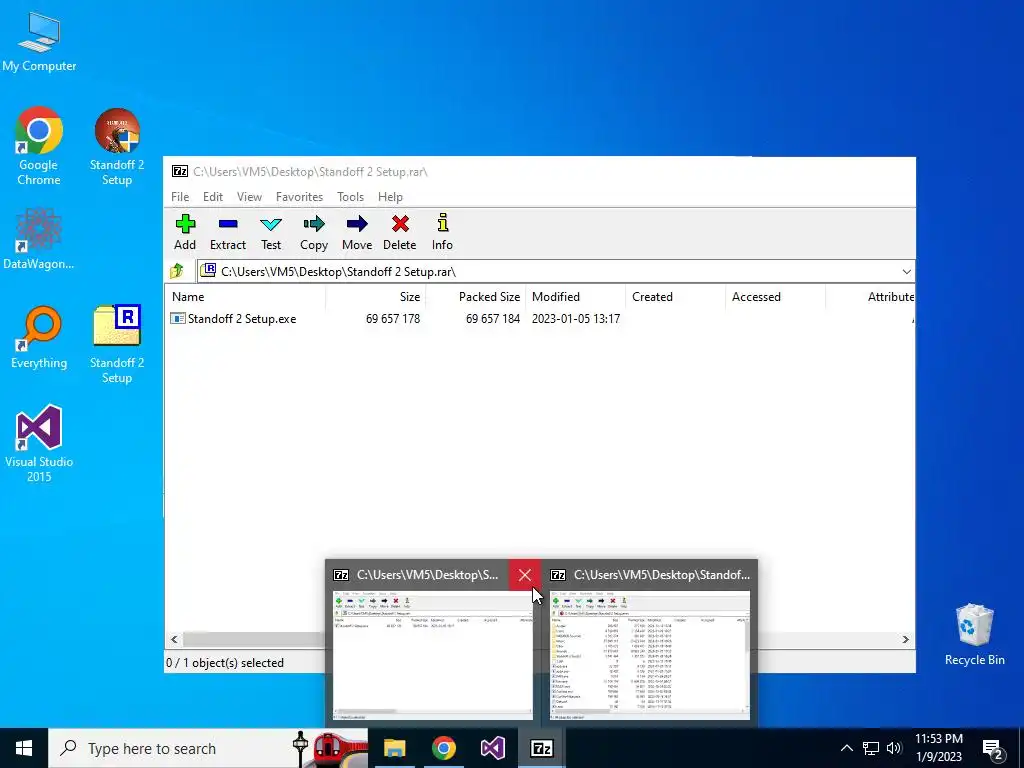Close the first 7-Zip taskbar preview

524,575
